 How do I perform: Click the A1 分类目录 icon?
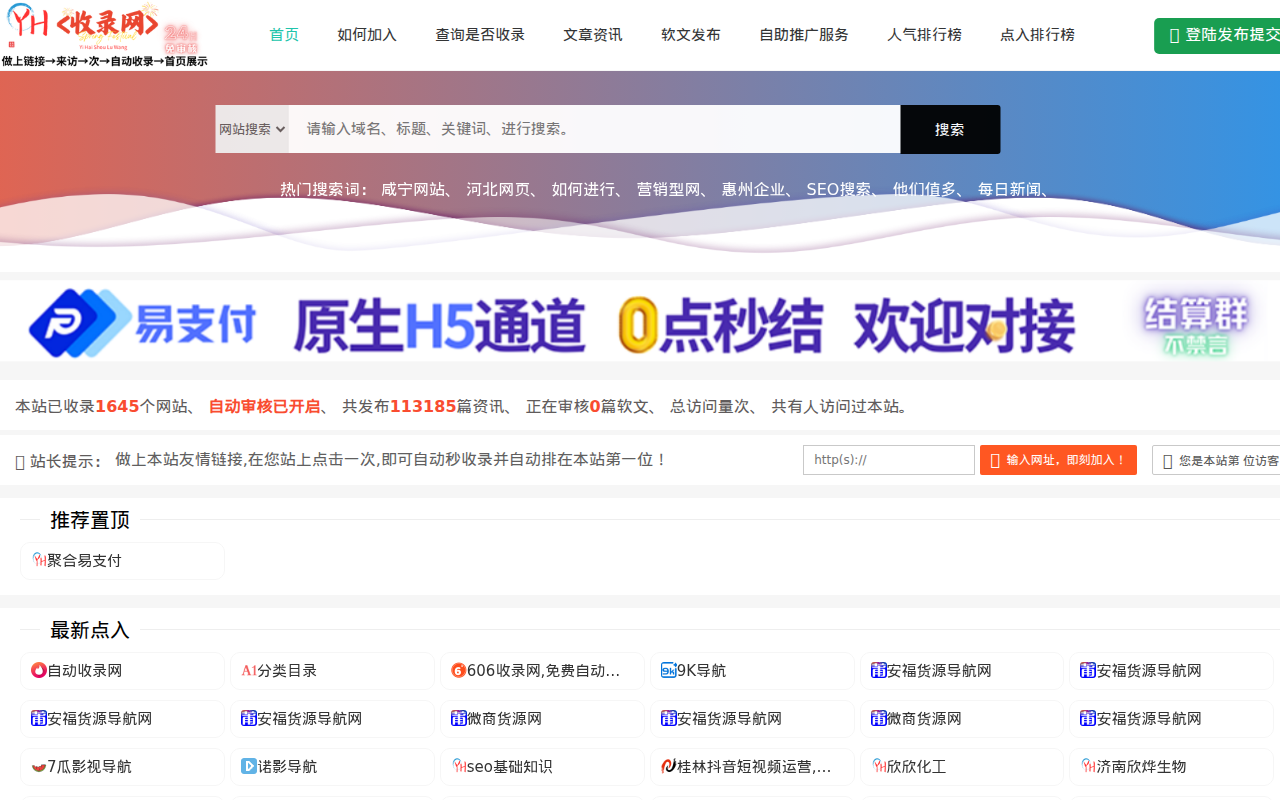[249, 670]
